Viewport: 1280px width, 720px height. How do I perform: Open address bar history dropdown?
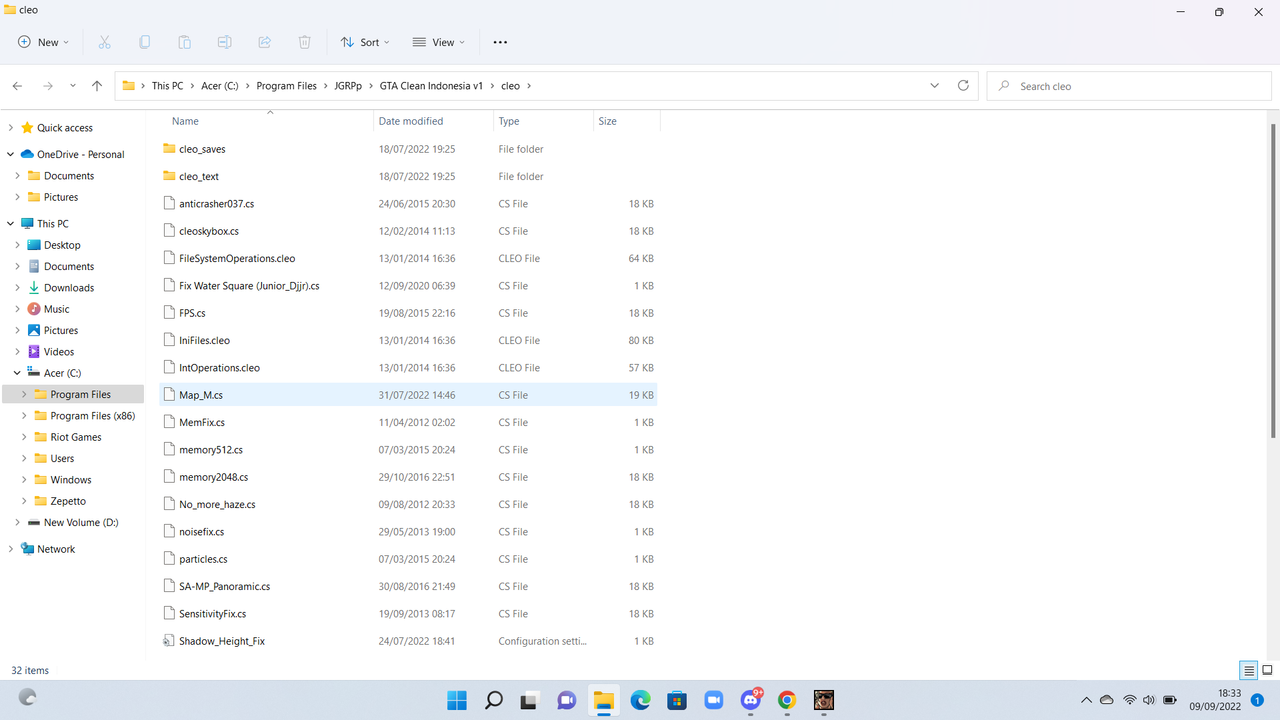coord(935,86)
